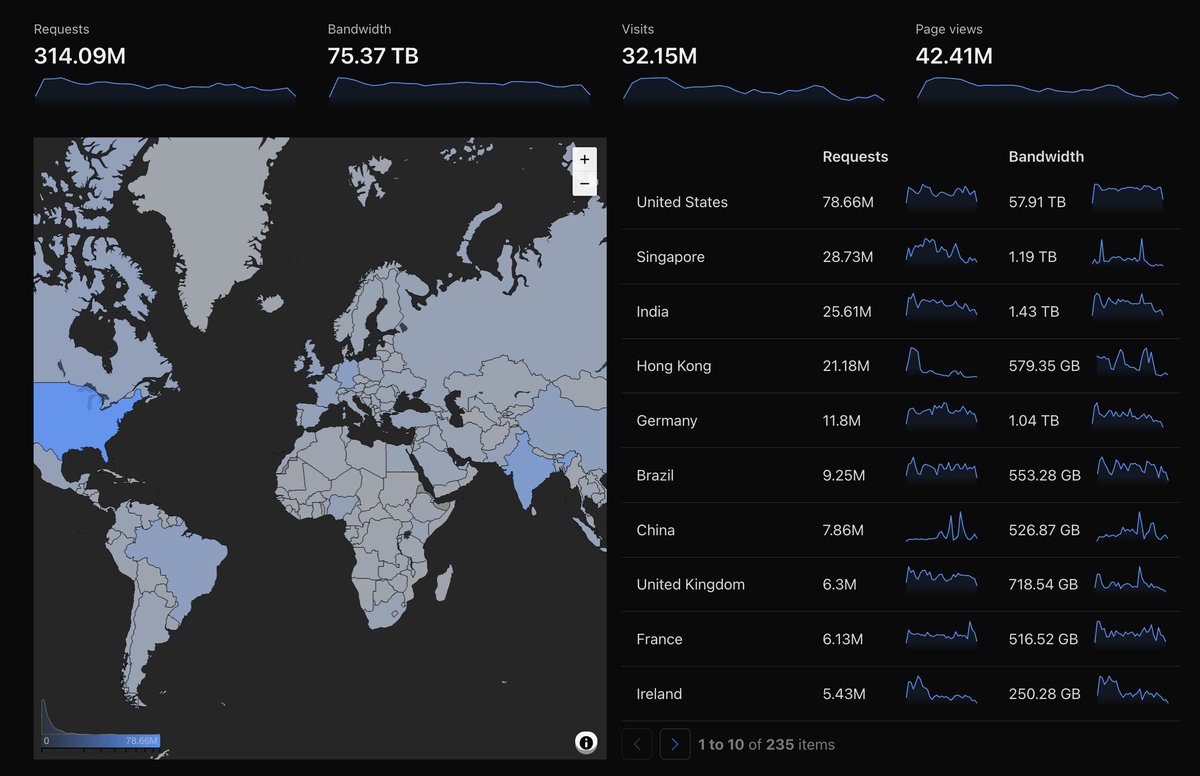1200x776 pixels.
Task: Select the Germany row label
Action: pos(666,421)
